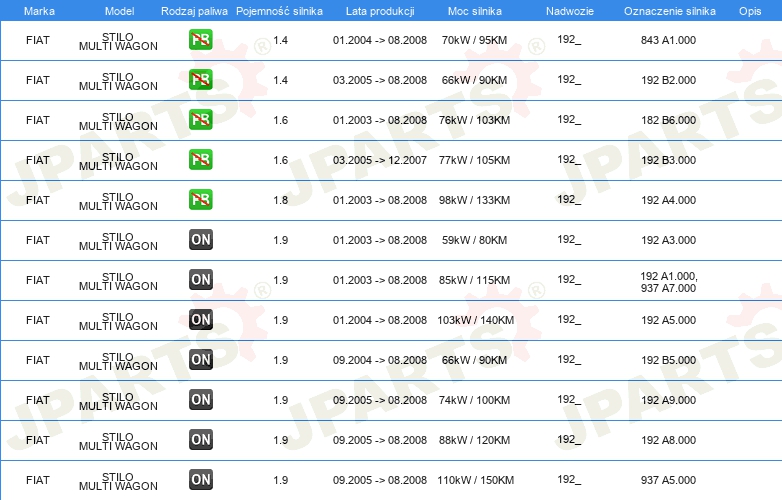The width and height of the screenshot is (782, 500).
Task: Click the Rodzaj paliwa column header
Action: (x=194, y=11)
